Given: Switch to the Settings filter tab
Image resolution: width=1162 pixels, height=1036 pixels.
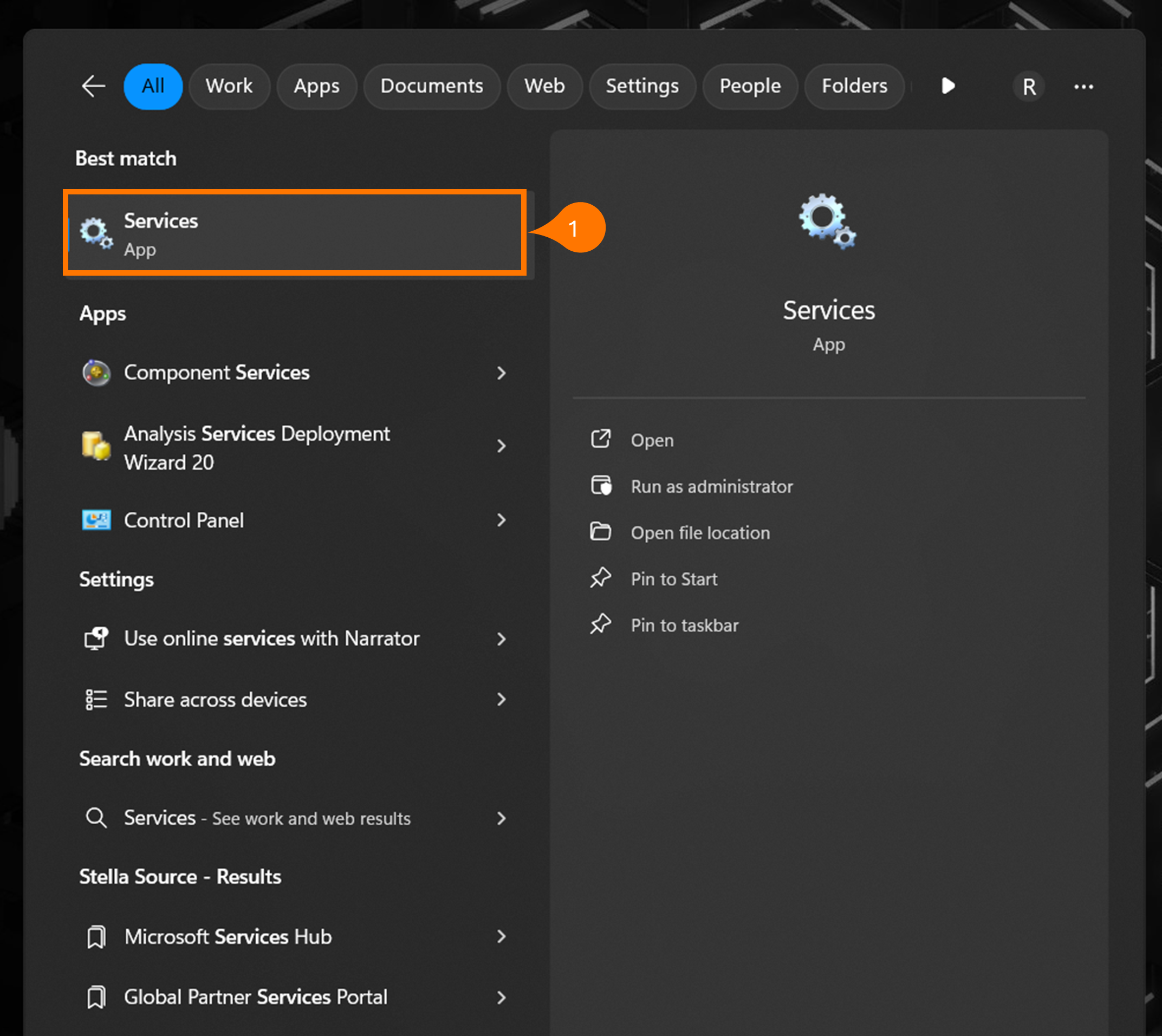Looking at the screenshot, I should point(642,87).
